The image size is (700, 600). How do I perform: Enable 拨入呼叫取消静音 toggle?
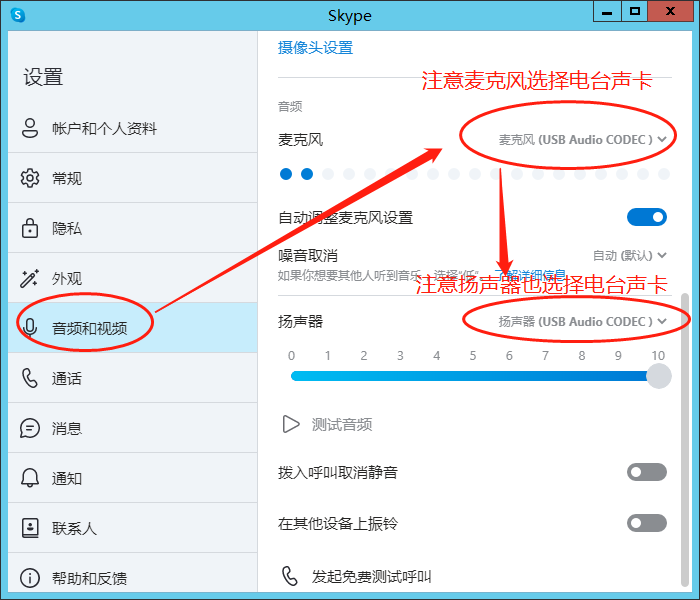(647, 472)
